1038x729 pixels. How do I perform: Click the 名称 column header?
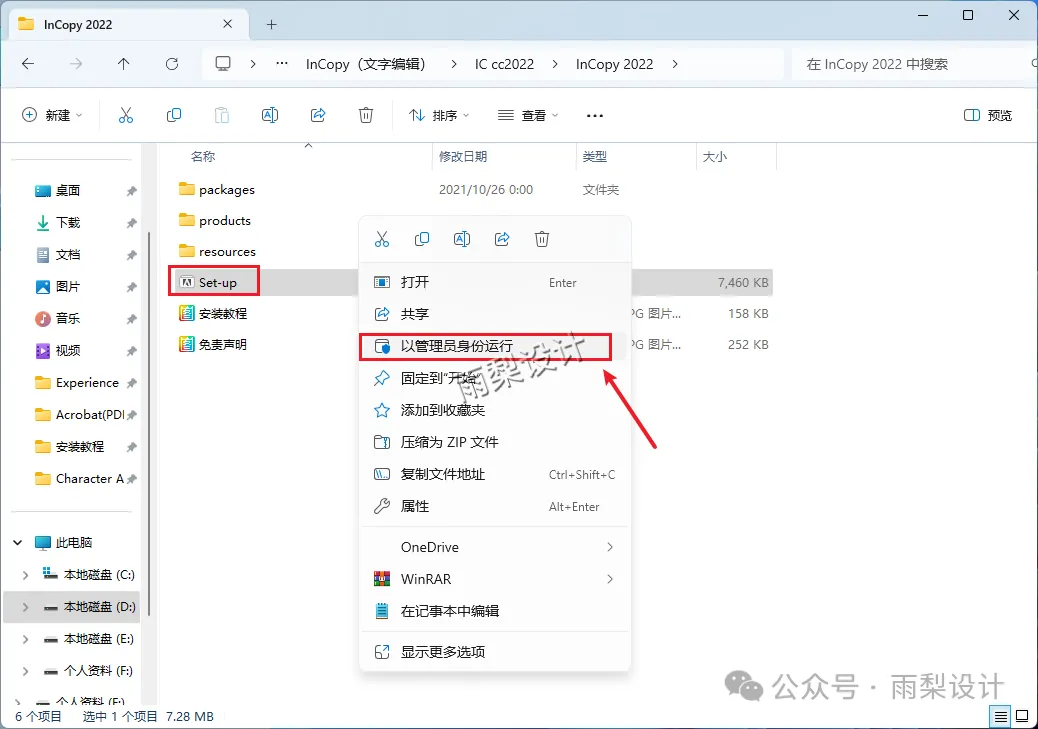(x=203, y=156)
